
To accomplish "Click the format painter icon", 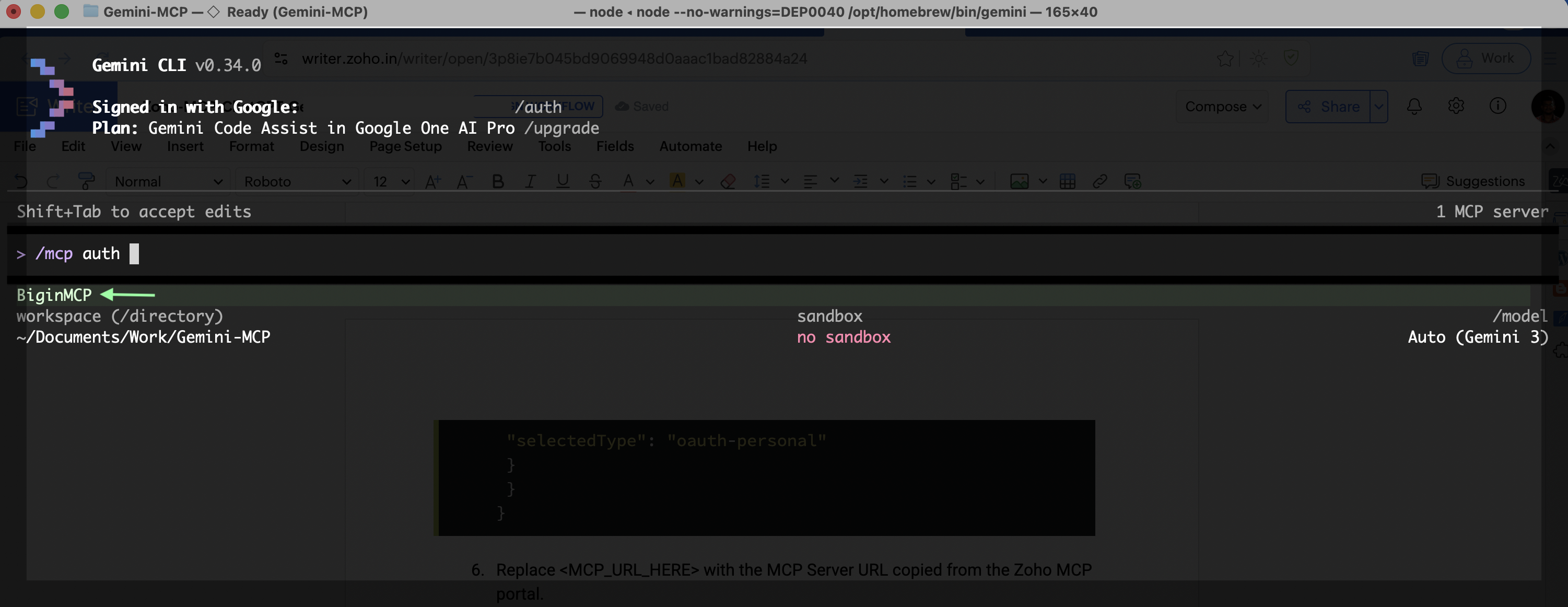I will coord(86,181).
